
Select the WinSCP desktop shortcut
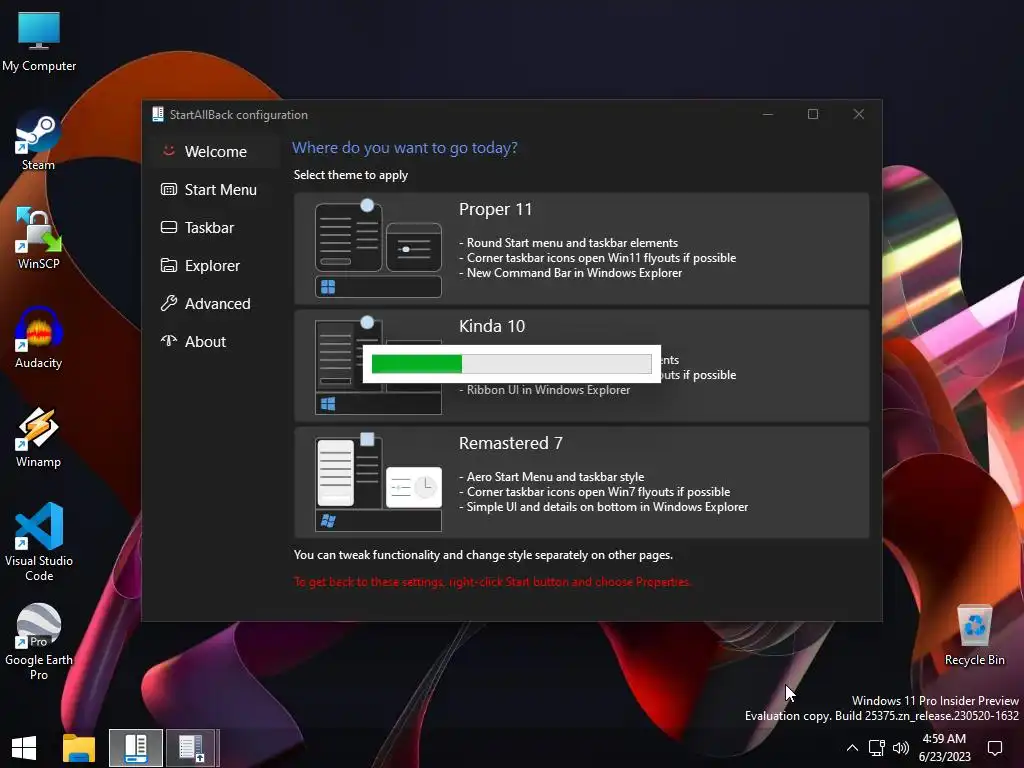point(39,240)
